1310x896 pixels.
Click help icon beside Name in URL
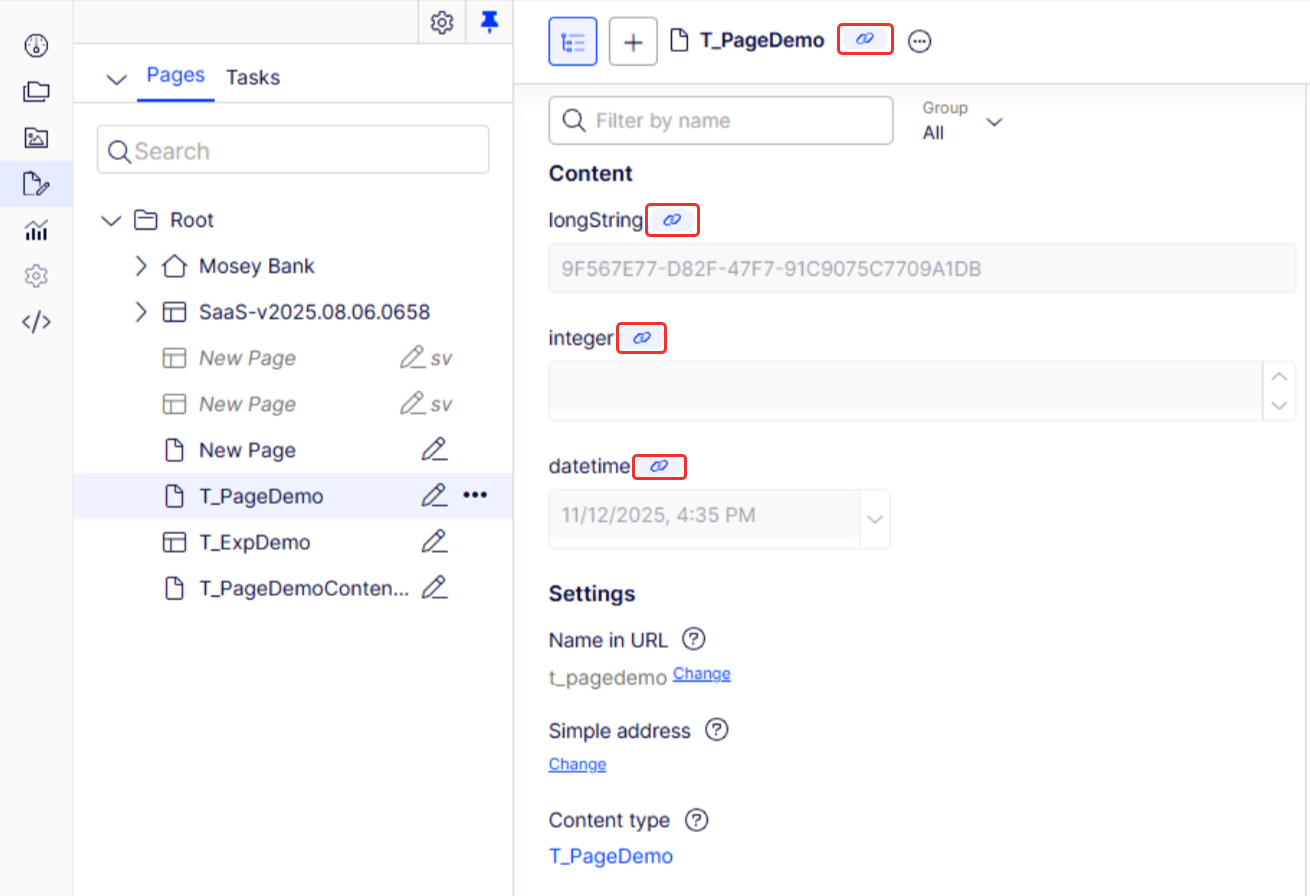(x=694, y=638)
